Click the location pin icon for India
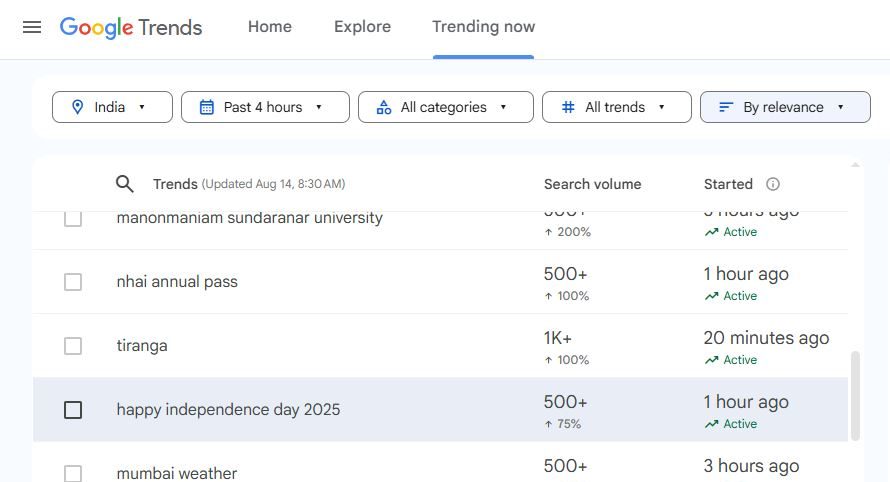This screenshot has width=890, height=482. [x=77, y=107]
